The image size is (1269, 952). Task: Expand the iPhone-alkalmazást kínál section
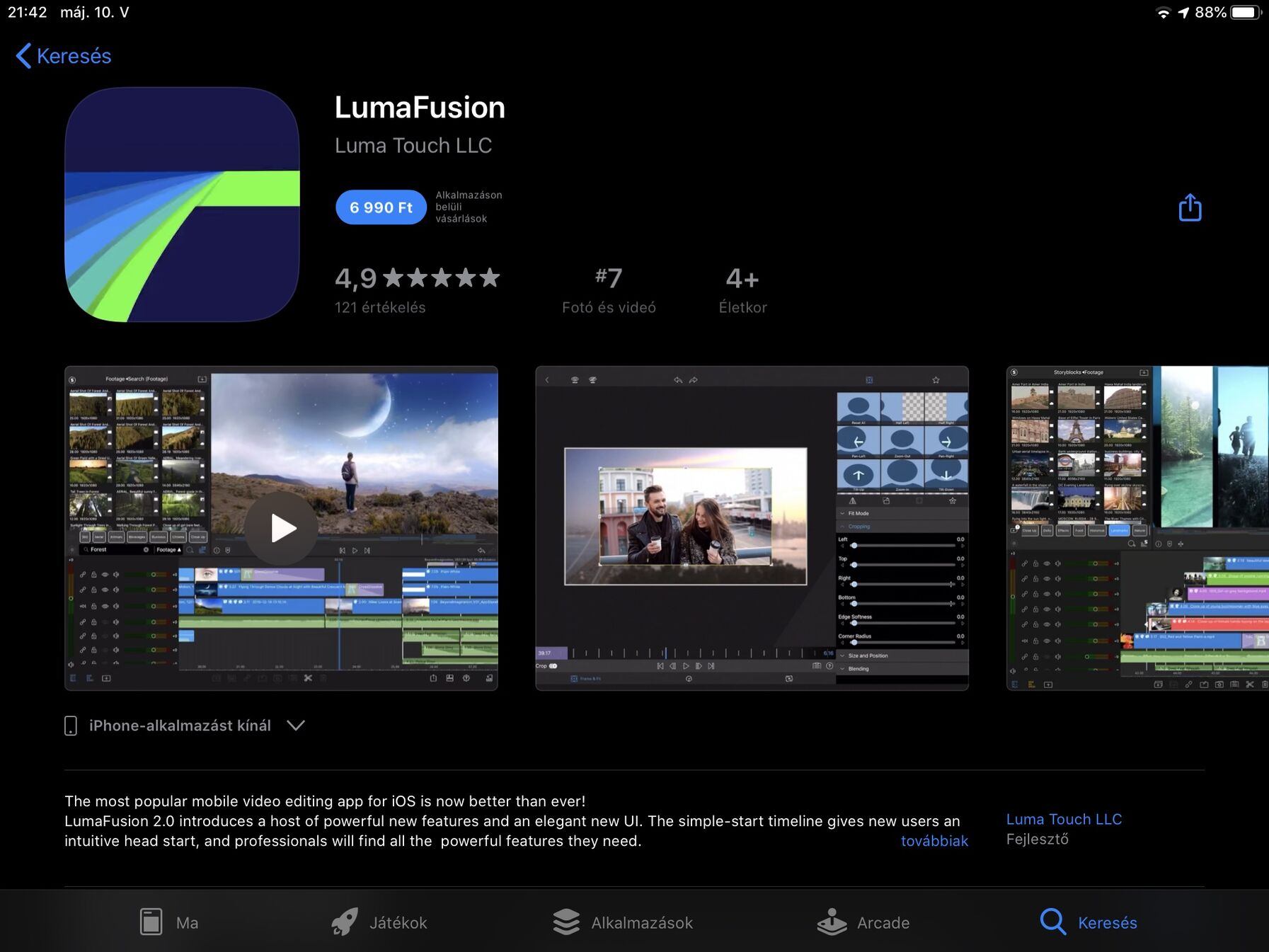pos(185,726)
